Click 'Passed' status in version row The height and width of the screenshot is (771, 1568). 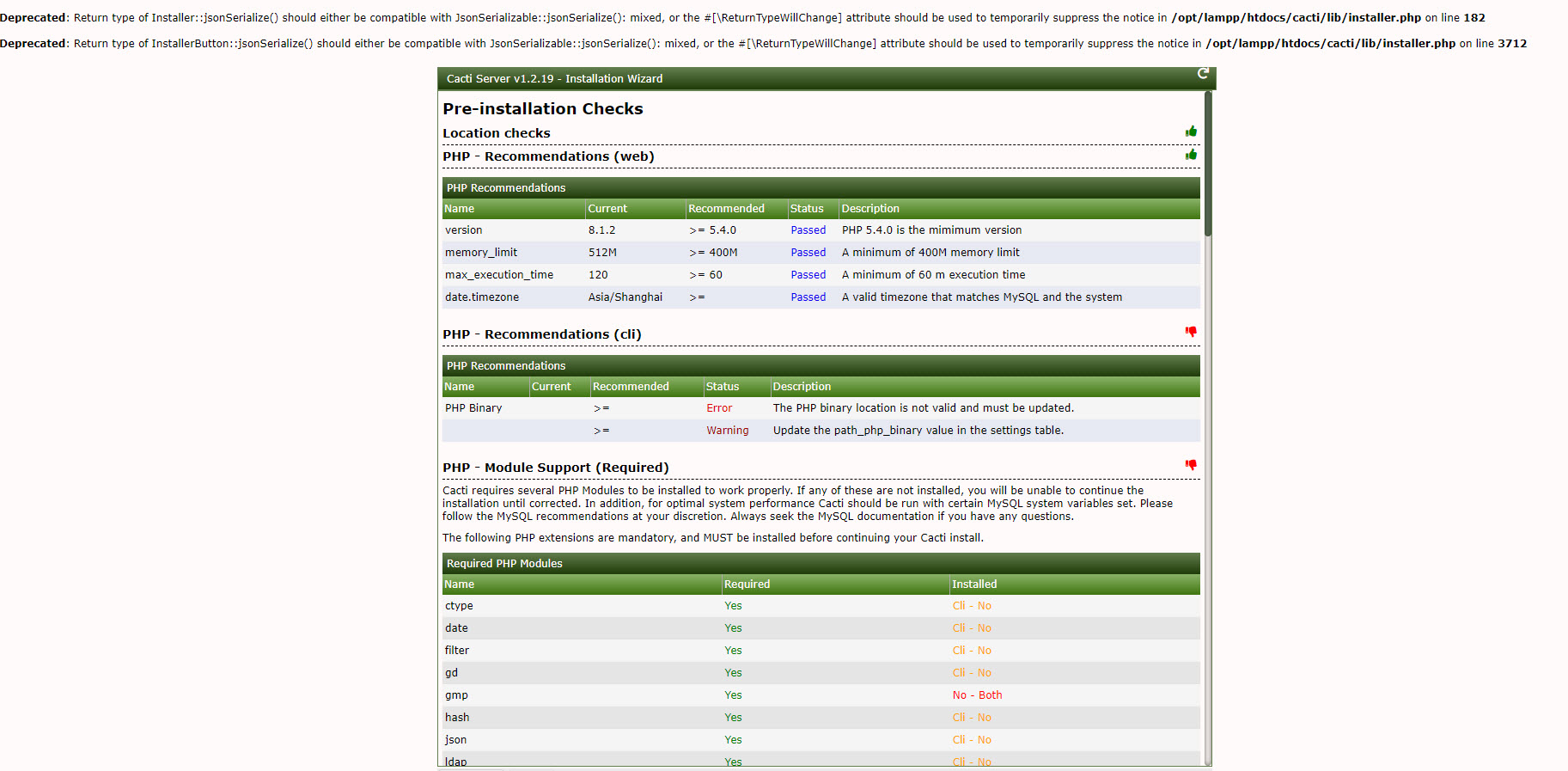(x=808, y=230)
